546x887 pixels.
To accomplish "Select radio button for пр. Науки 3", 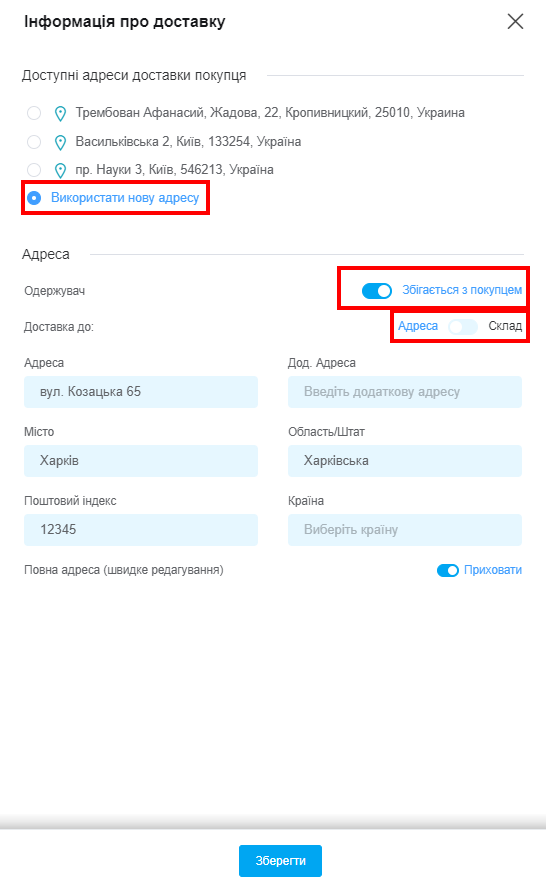I will click(34, 170).
